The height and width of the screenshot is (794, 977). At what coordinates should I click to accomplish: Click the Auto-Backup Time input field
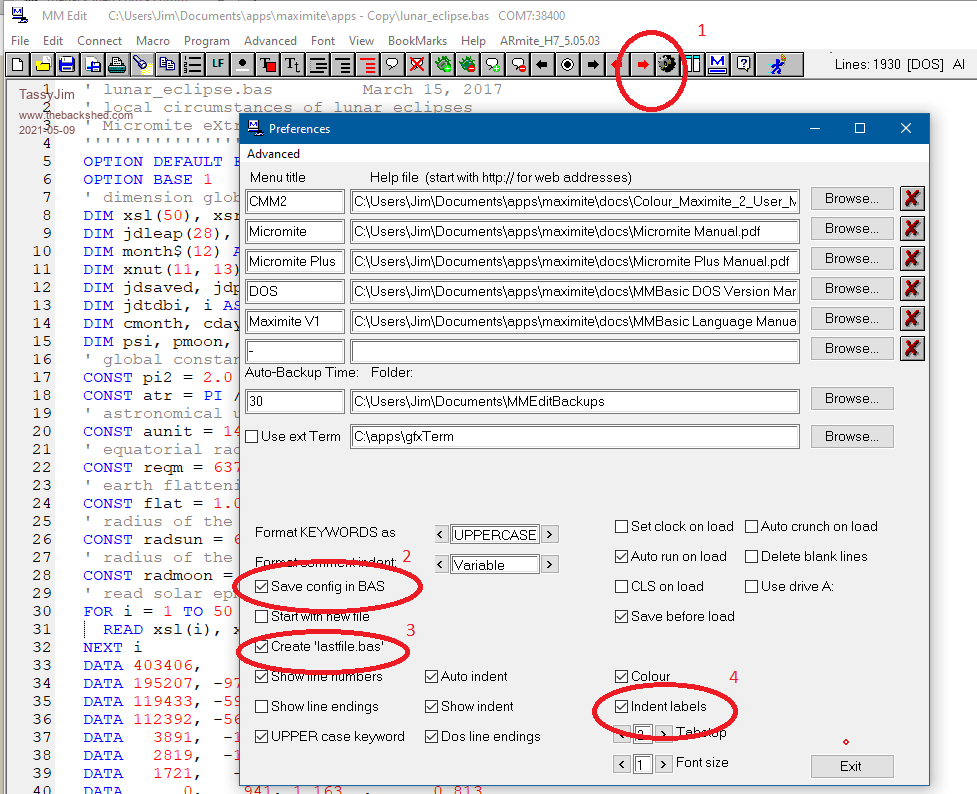tap(295, 402)
